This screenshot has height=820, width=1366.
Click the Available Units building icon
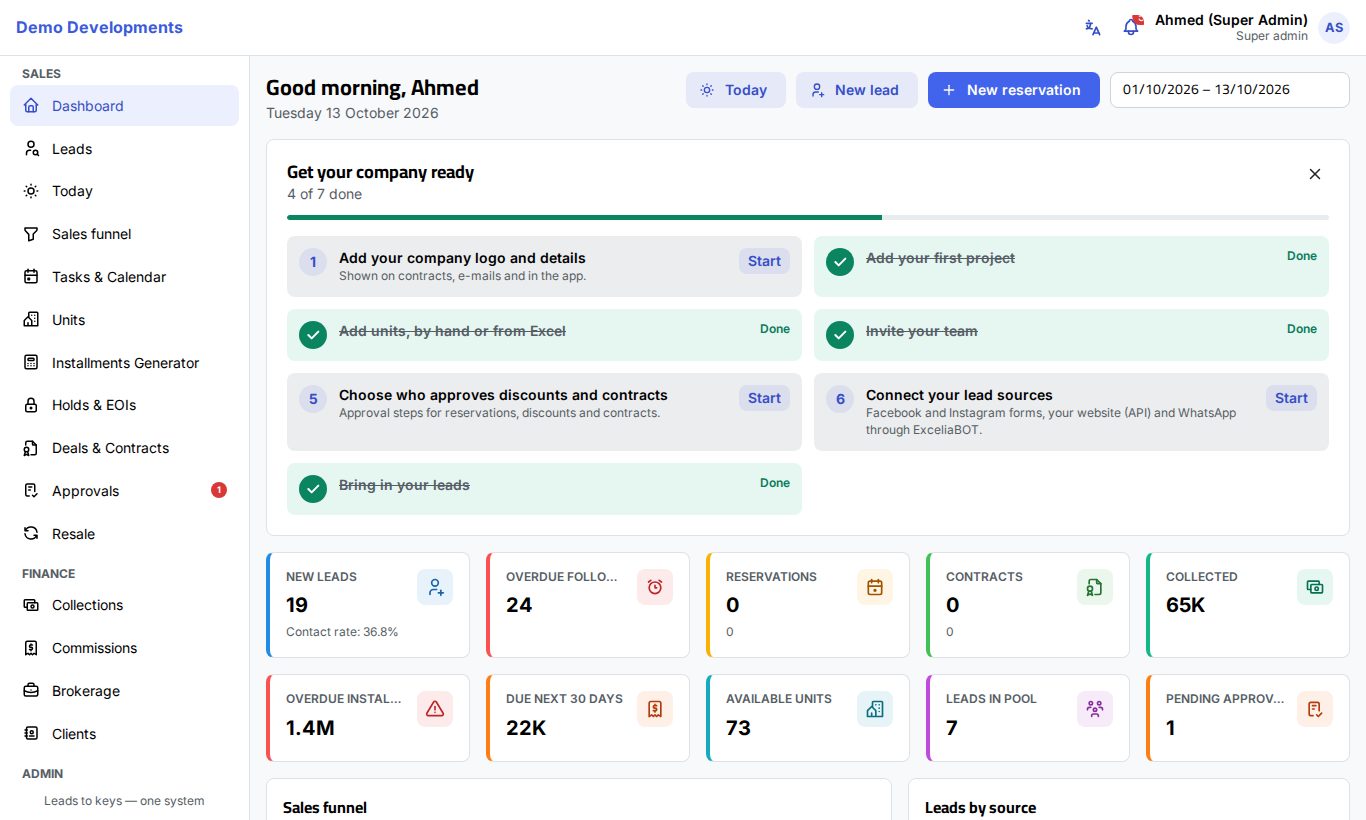[875, 709]
